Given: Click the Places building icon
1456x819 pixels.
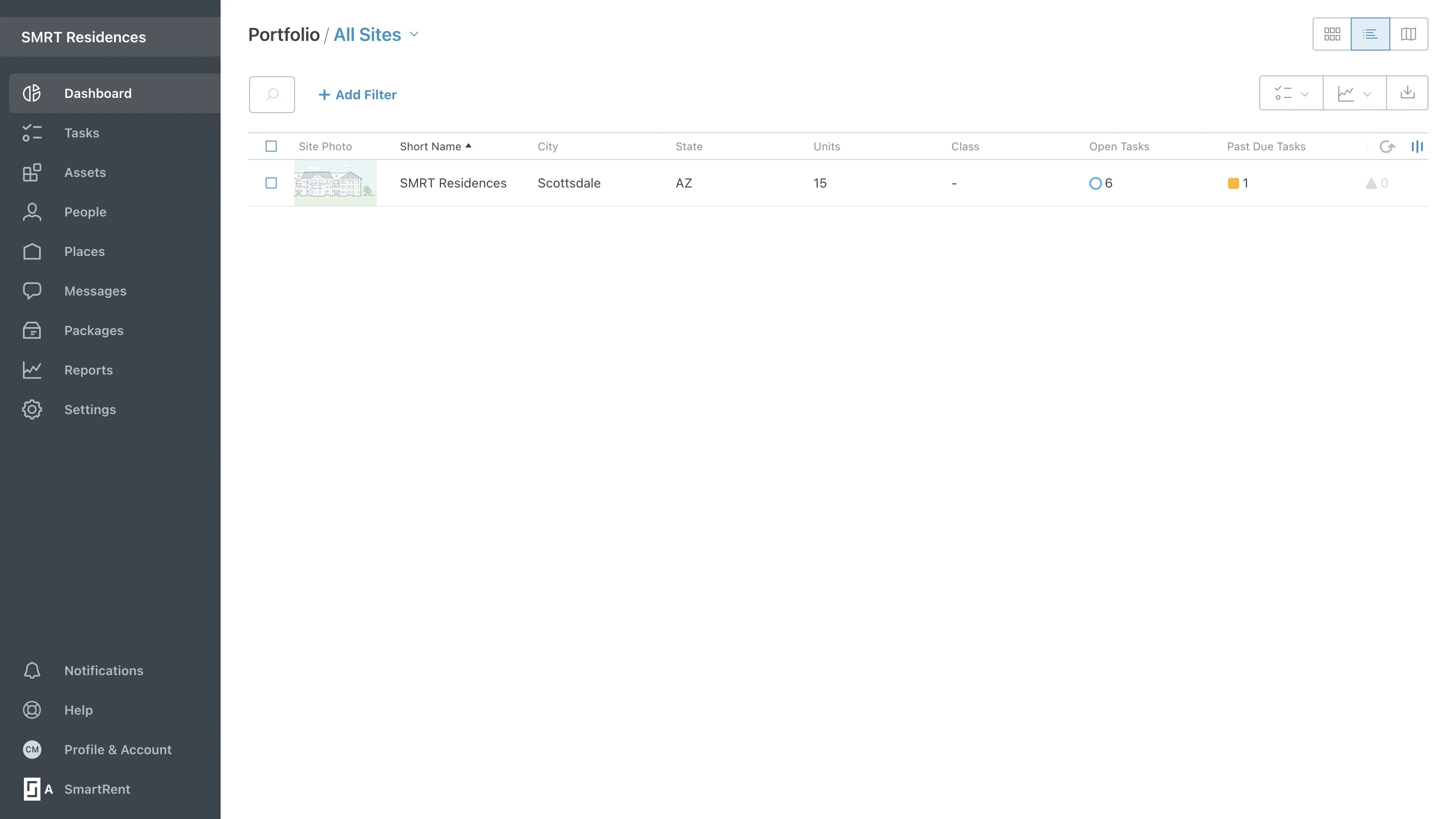Looking at the screenshot, I should (32, 251).
